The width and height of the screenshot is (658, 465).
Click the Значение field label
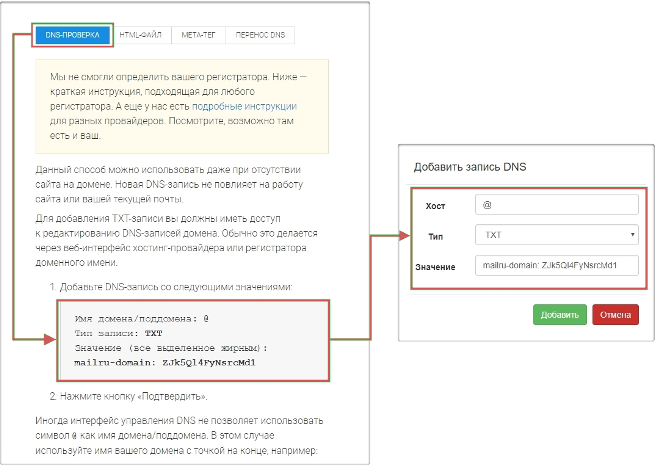point(437,267)
